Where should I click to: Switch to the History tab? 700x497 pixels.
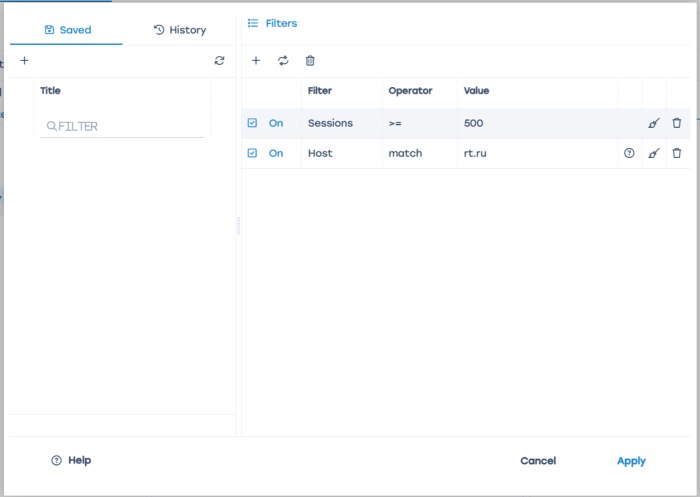pos(180,30)
